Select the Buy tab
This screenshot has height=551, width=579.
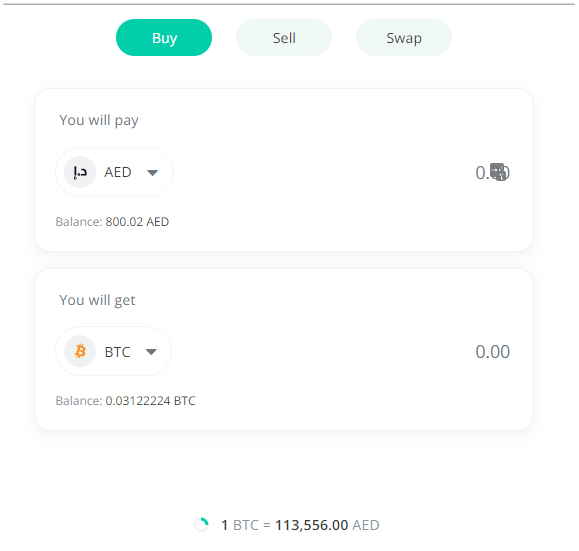[x=164, y=38]
